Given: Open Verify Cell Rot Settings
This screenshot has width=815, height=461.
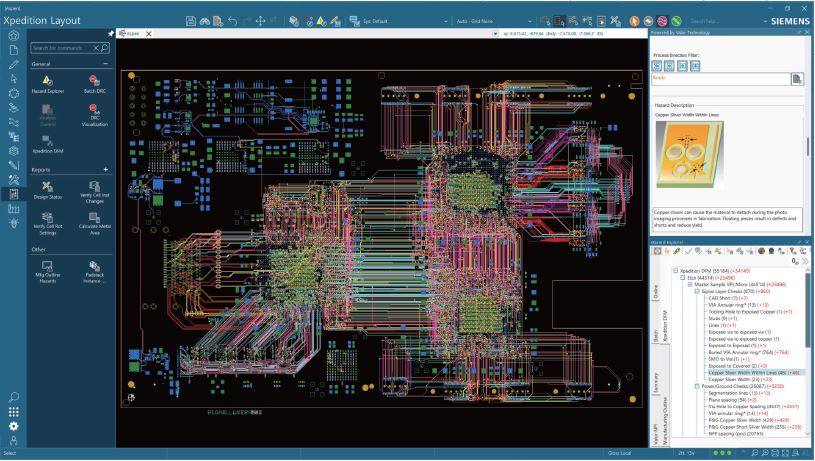Looking at the screenshot, I should tap(47, 223).
